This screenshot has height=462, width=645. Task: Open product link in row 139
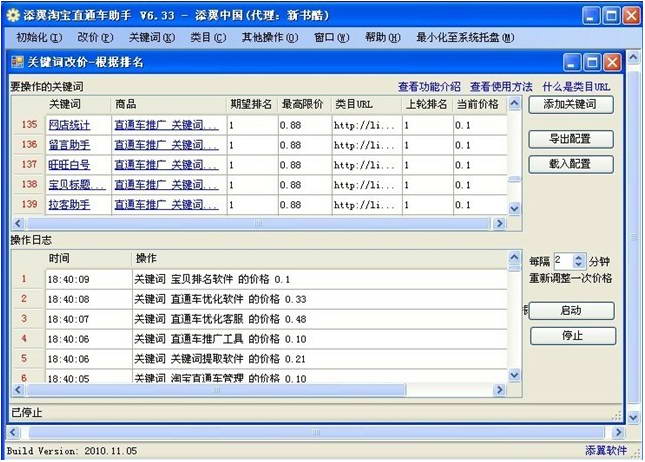tap(166, 204)
